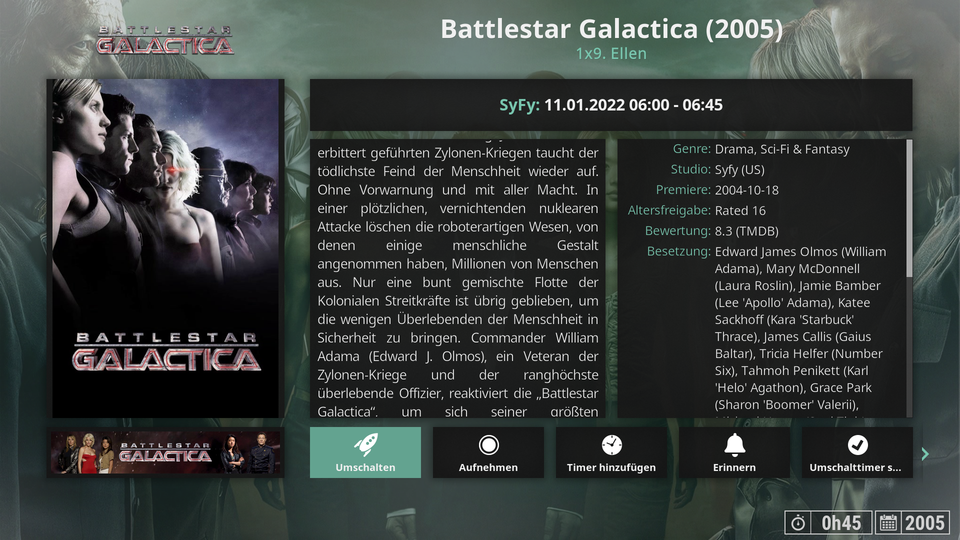The height and width of the screenshot is (540, 960).
Task: Click the Umschalttimer s... label
Action: 855,467
